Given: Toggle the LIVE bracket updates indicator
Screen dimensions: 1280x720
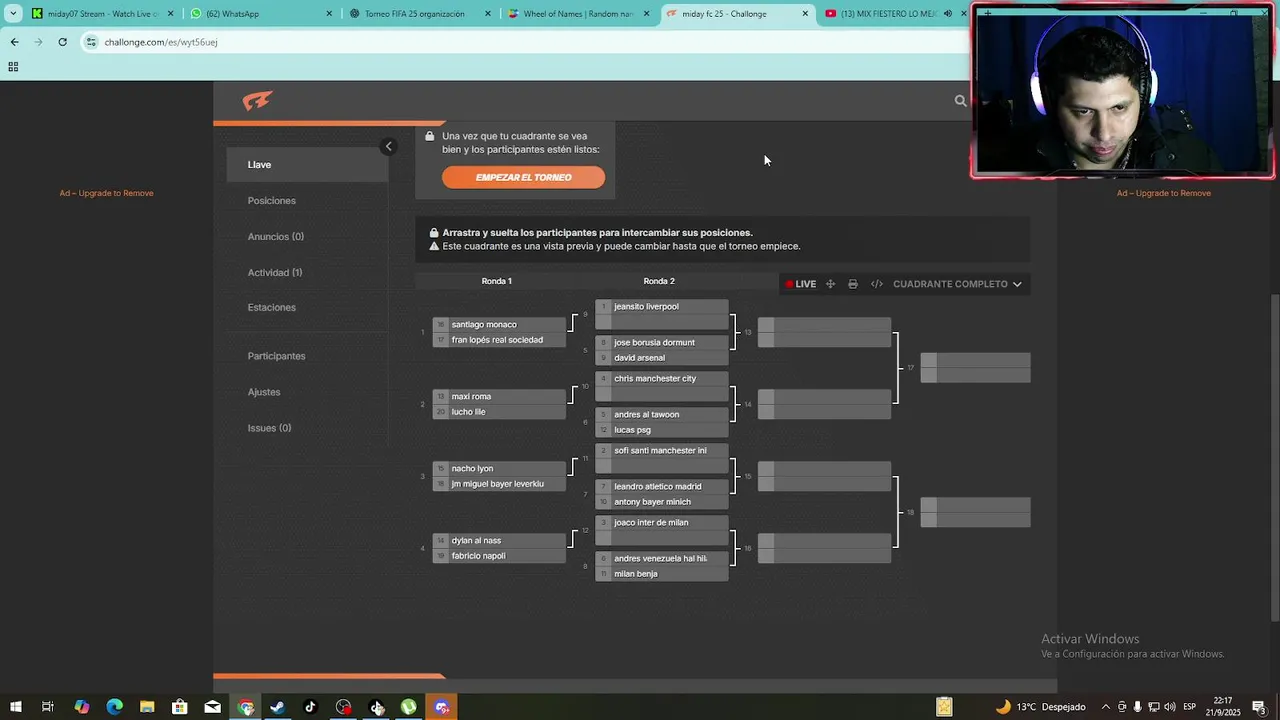Looking at the screenshot, I should (x=800, y=284).
